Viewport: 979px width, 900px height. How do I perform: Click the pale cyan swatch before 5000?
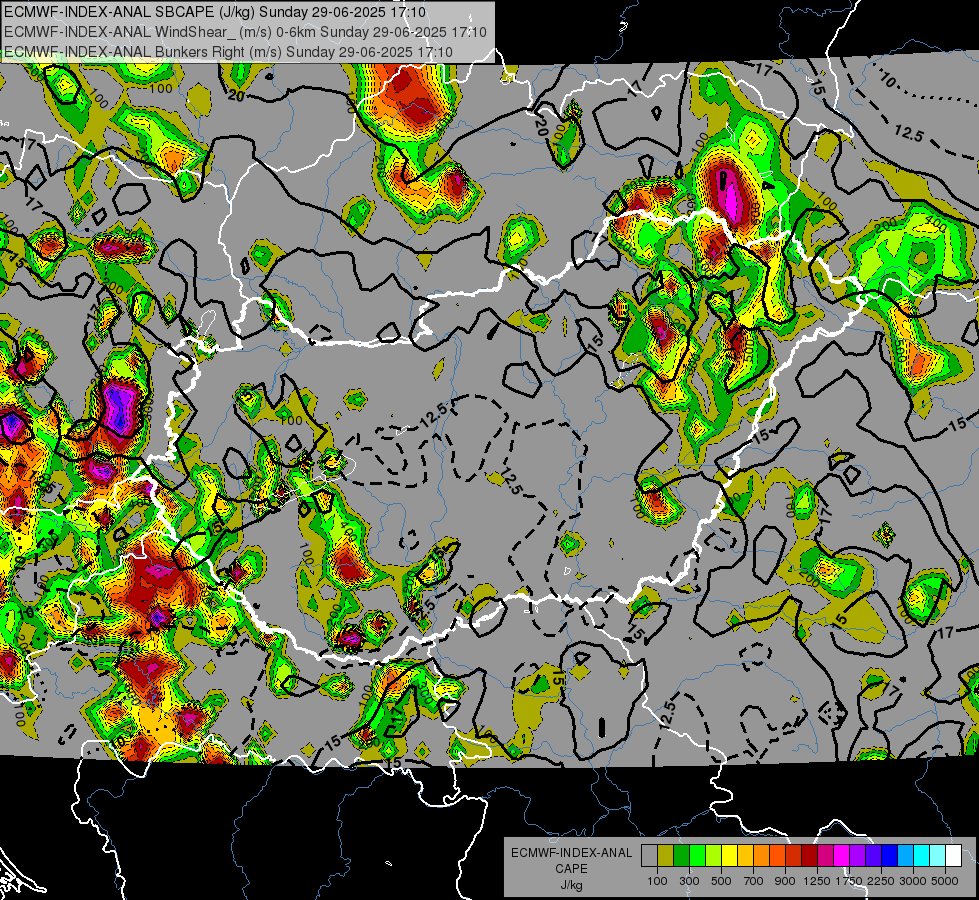pos(938,855)
